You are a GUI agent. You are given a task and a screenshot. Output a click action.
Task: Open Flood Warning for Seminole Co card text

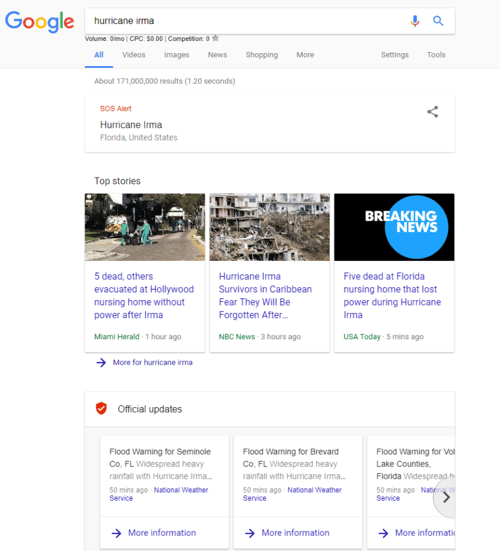click(x=161, y=464)
